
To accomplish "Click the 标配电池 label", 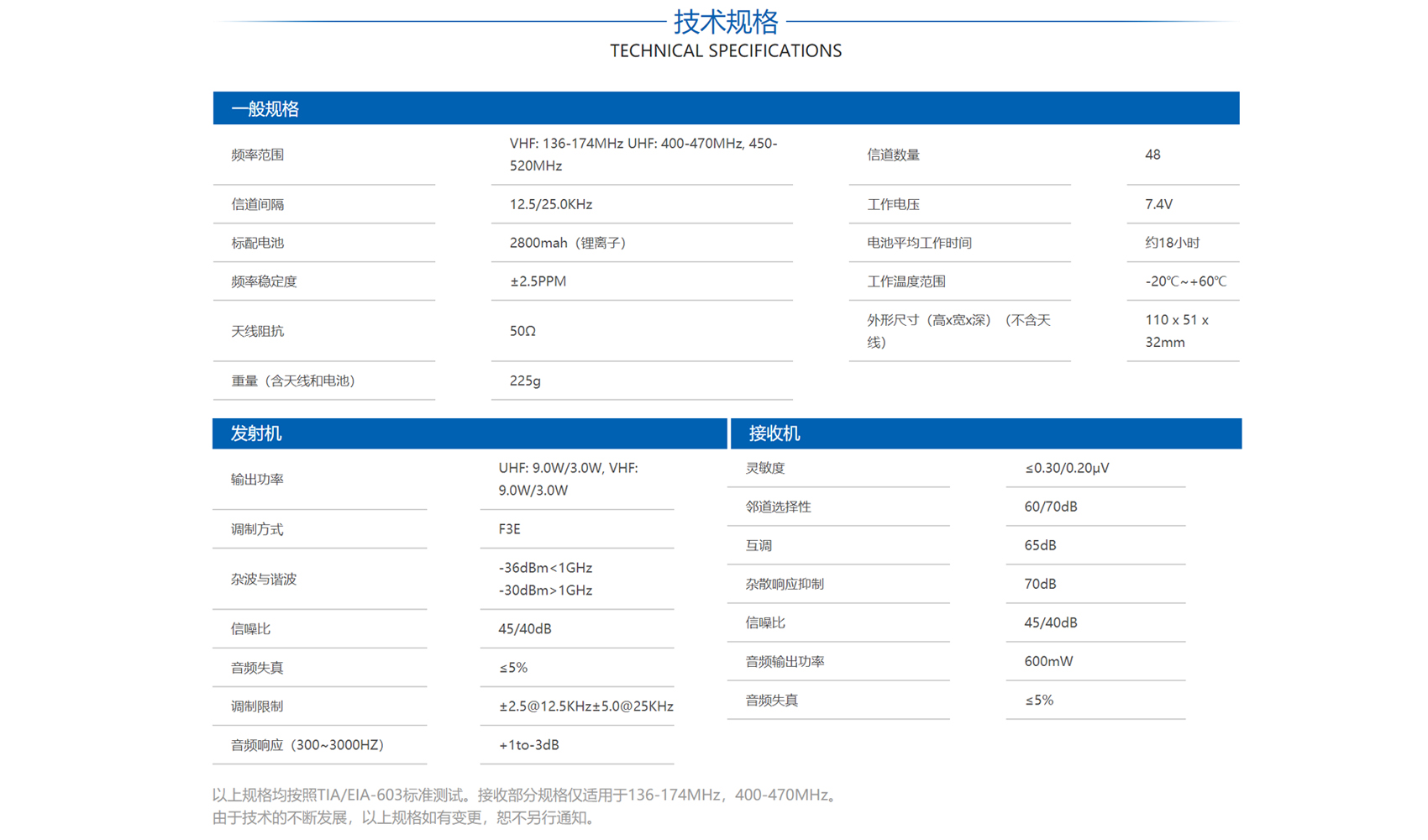I will coord(258,243).
